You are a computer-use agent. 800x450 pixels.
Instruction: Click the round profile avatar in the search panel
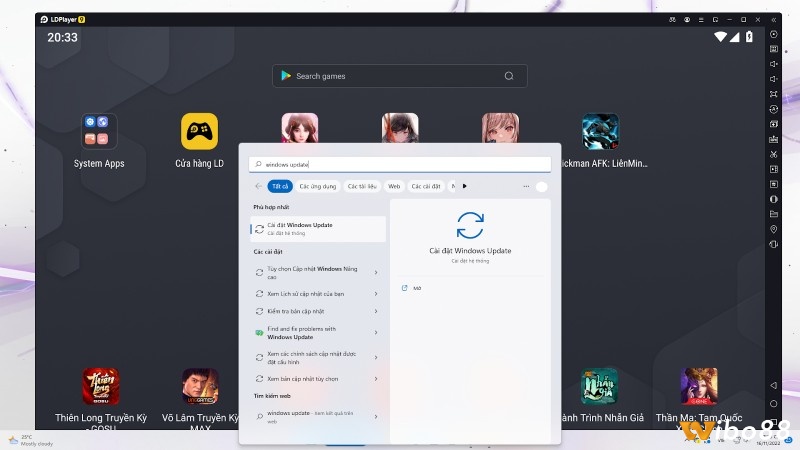tap(542, 187)
